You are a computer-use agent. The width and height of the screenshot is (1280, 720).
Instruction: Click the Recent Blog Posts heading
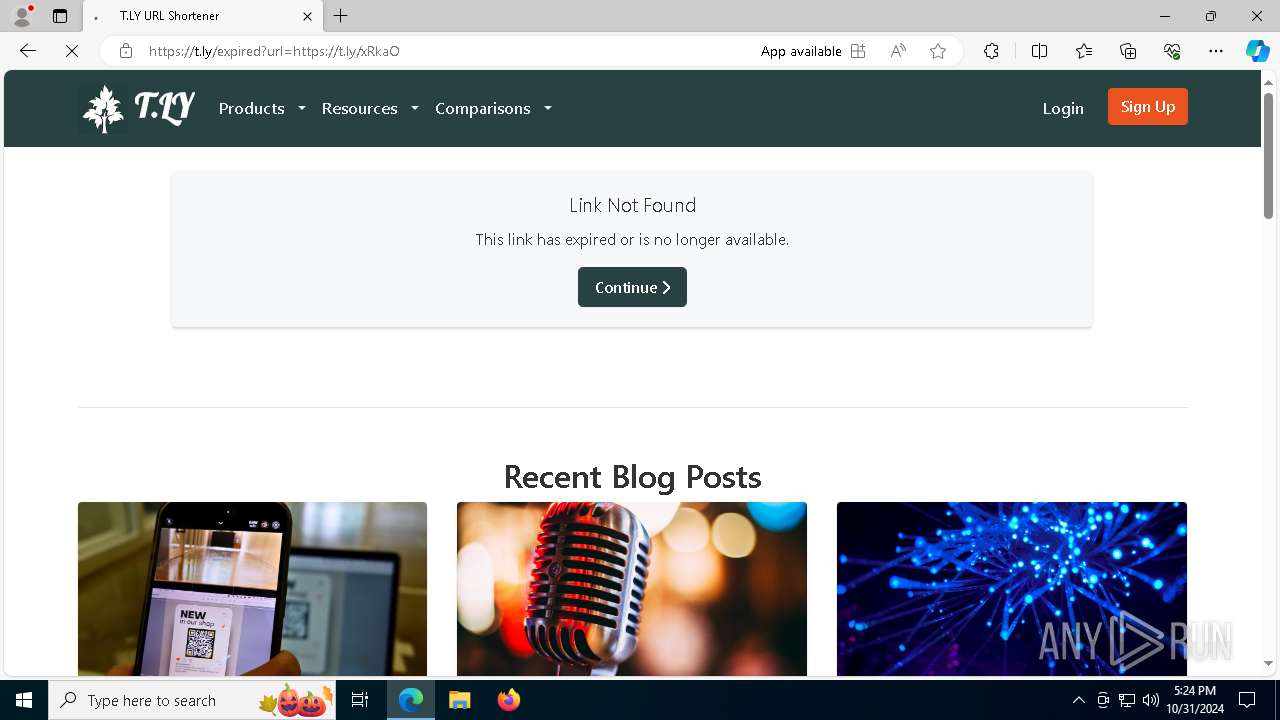coord(632,477)
